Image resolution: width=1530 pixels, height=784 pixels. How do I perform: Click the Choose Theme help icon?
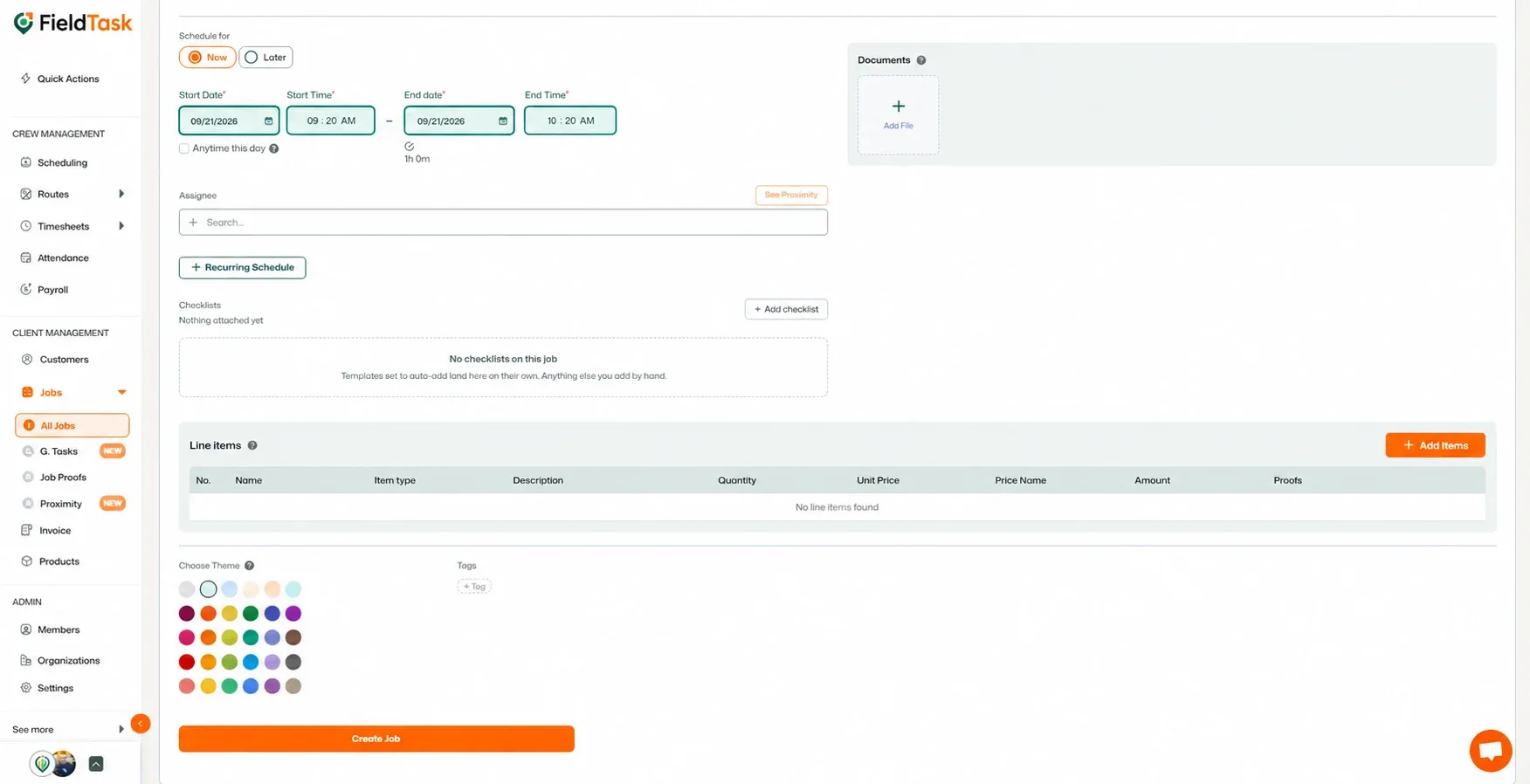point(249,566)
